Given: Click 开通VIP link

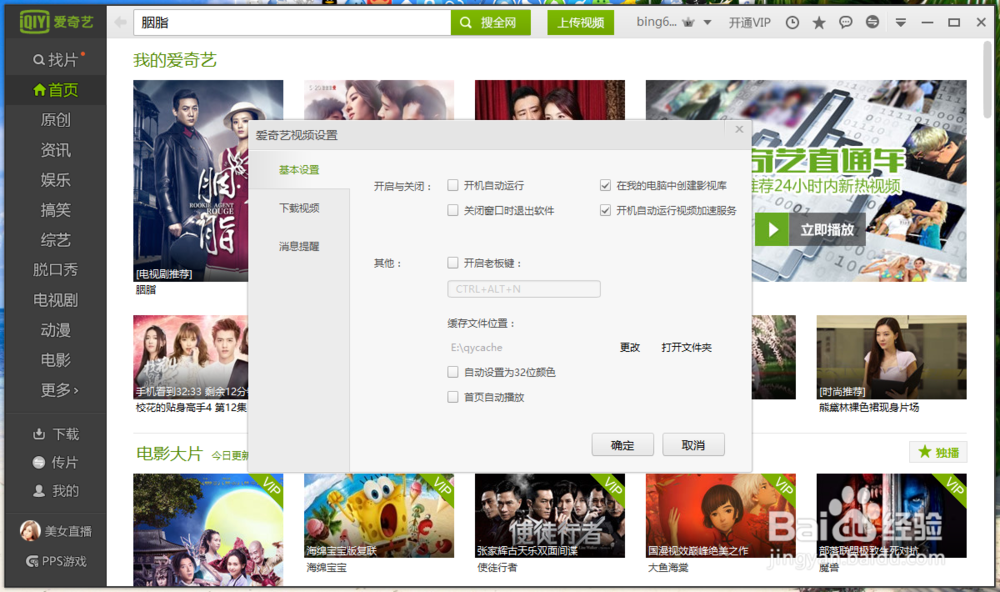Looking at the screenshot, I should pyautogui.click(x=749, y=23).
